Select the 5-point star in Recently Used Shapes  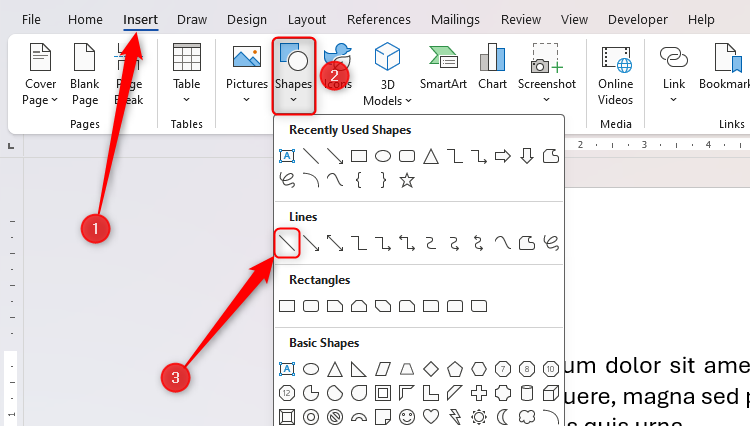pos(407,181)
